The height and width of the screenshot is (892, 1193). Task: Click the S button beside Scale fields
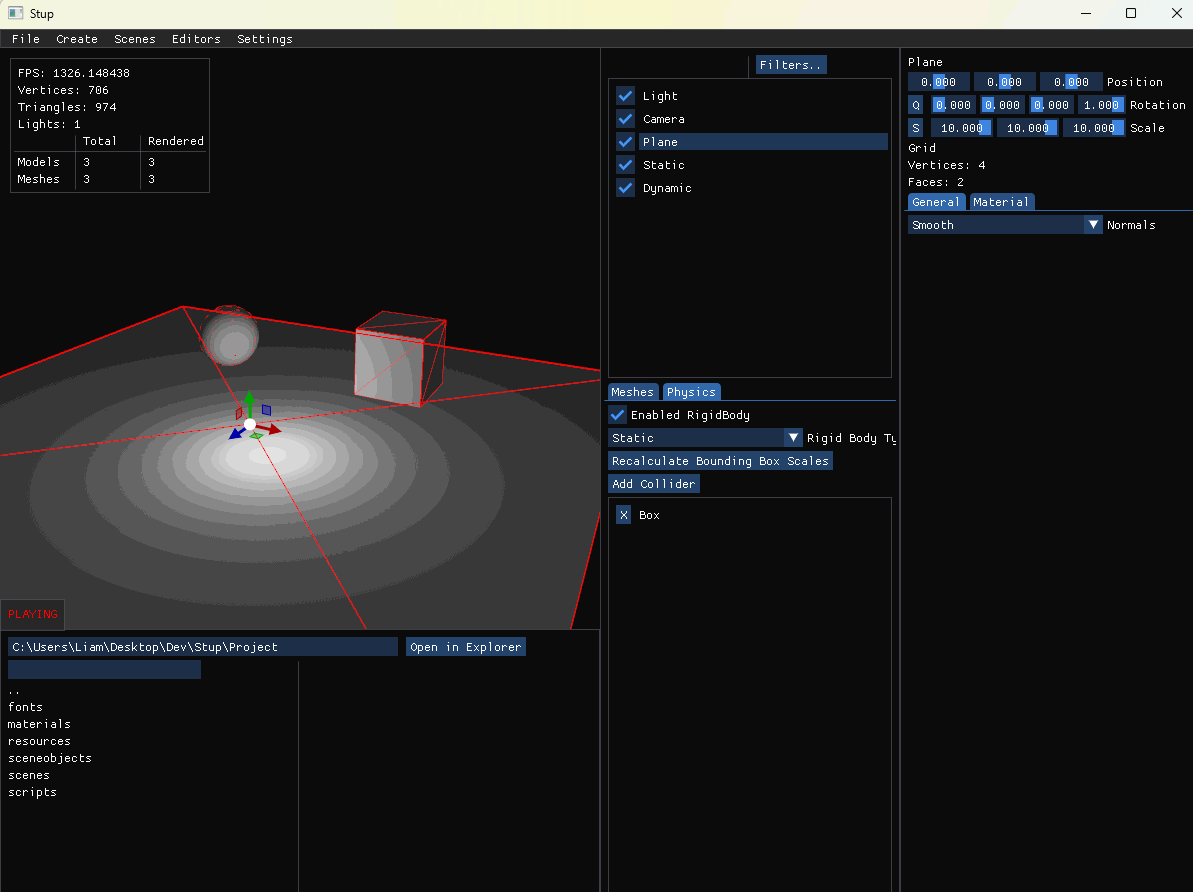pos(915,128)
